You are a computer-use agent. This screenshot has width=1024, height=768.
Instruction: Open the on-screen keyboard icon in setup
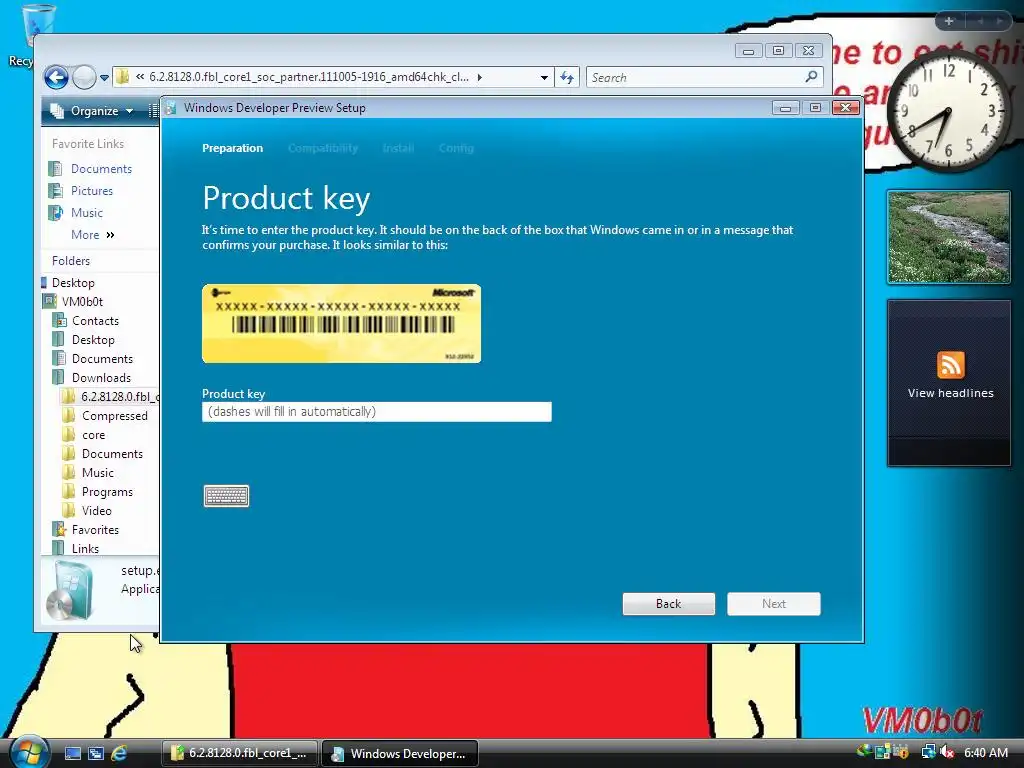pyautogui.click(x=226, y=496)
